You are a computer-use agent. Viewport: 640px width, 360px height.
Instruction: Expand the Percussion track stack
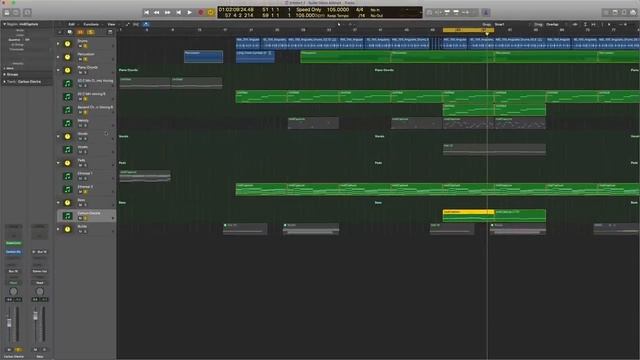click(x=58, y=57)
